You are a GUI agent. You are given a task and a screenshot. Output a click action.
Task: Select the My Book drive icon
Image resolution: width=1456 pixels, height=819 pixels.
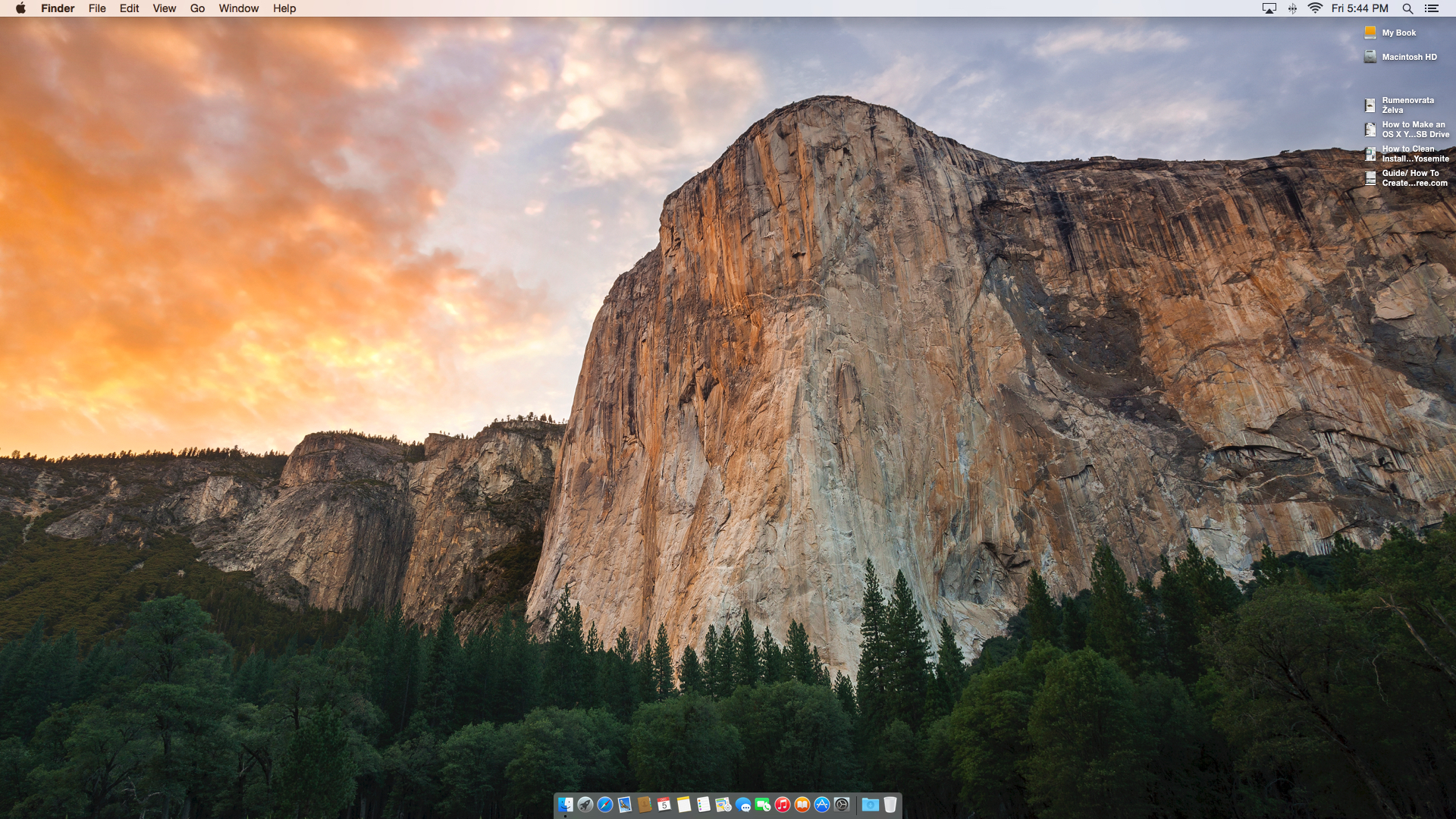coord(1370,33)
